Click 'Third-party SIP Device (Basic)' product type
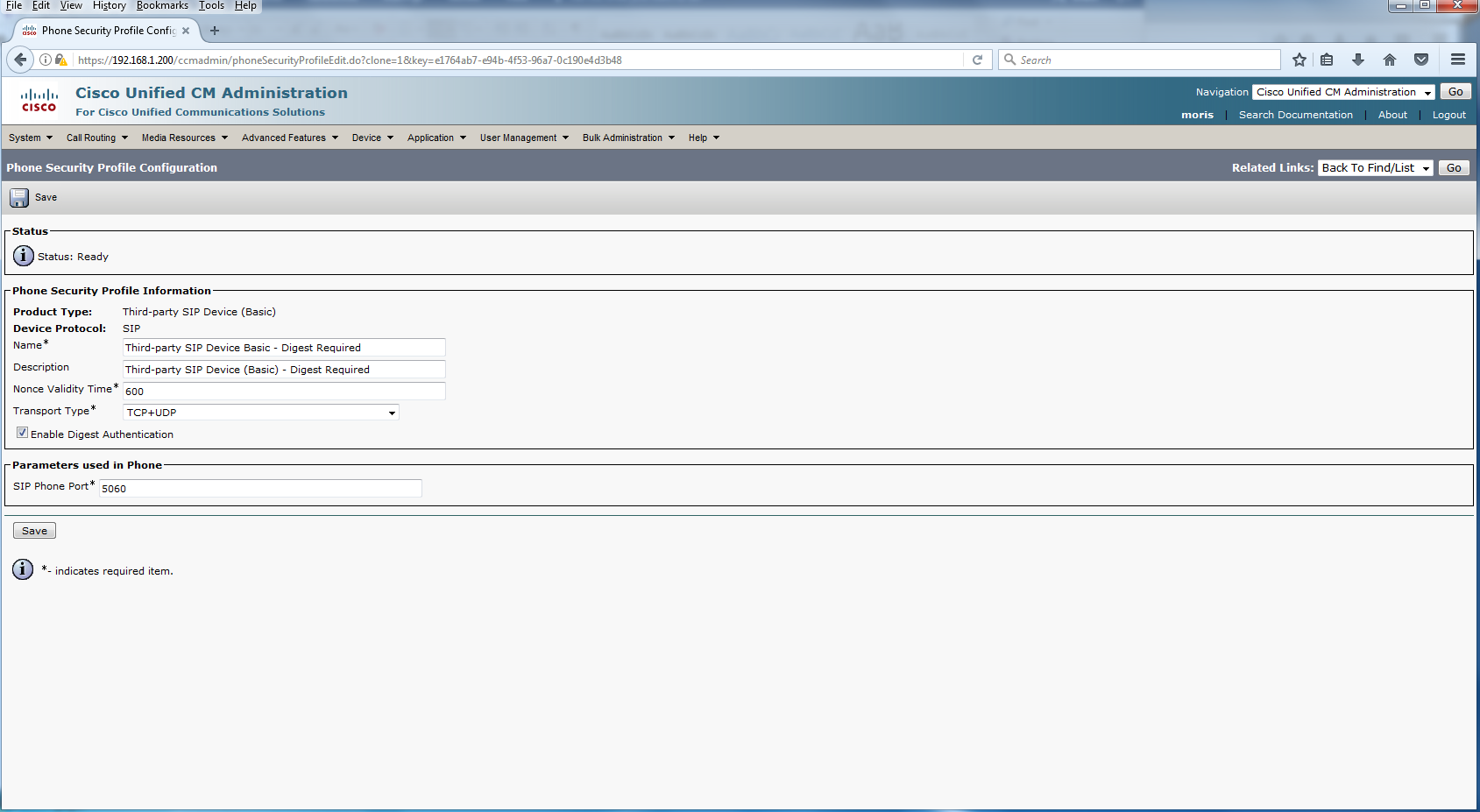This screenshot has height=812, width=1480. tap(199, 312)
